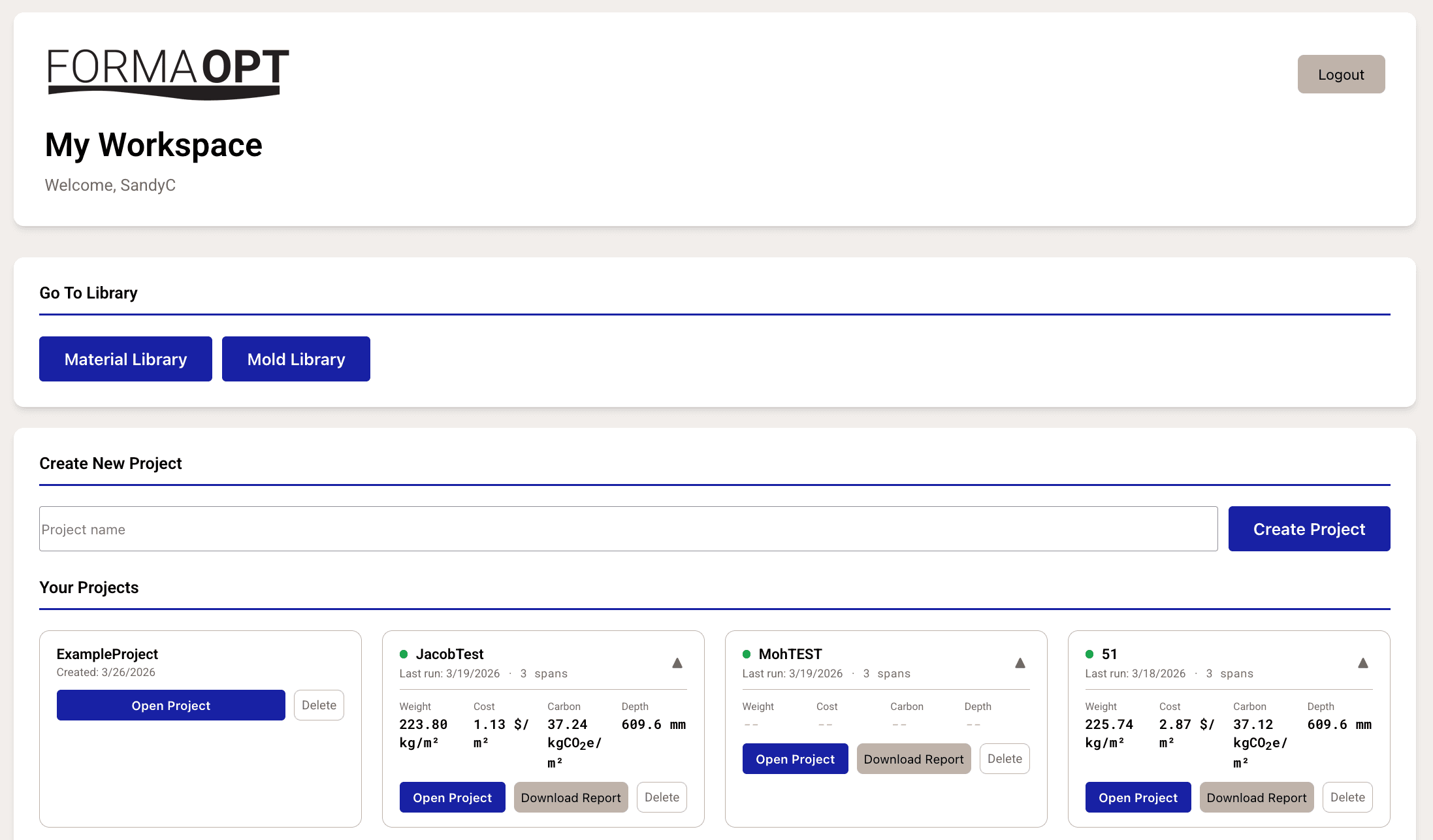The height and width of the screenshot is (840, 1433).
Task: Collapse the MohTEST project card
Action: pos(1020,662)
